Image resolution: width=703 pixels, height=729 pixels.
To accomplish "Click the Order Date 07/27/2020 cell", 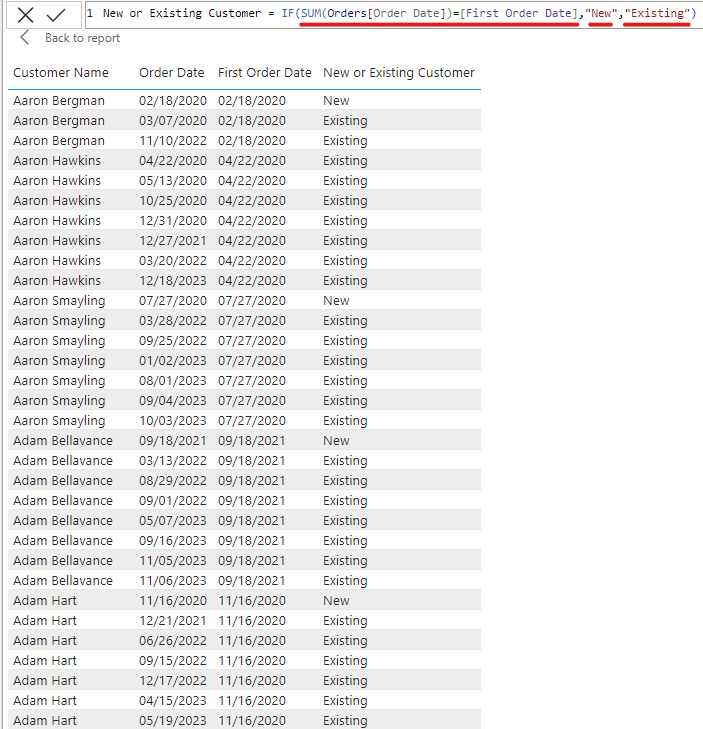I will (x=172, y=301).
